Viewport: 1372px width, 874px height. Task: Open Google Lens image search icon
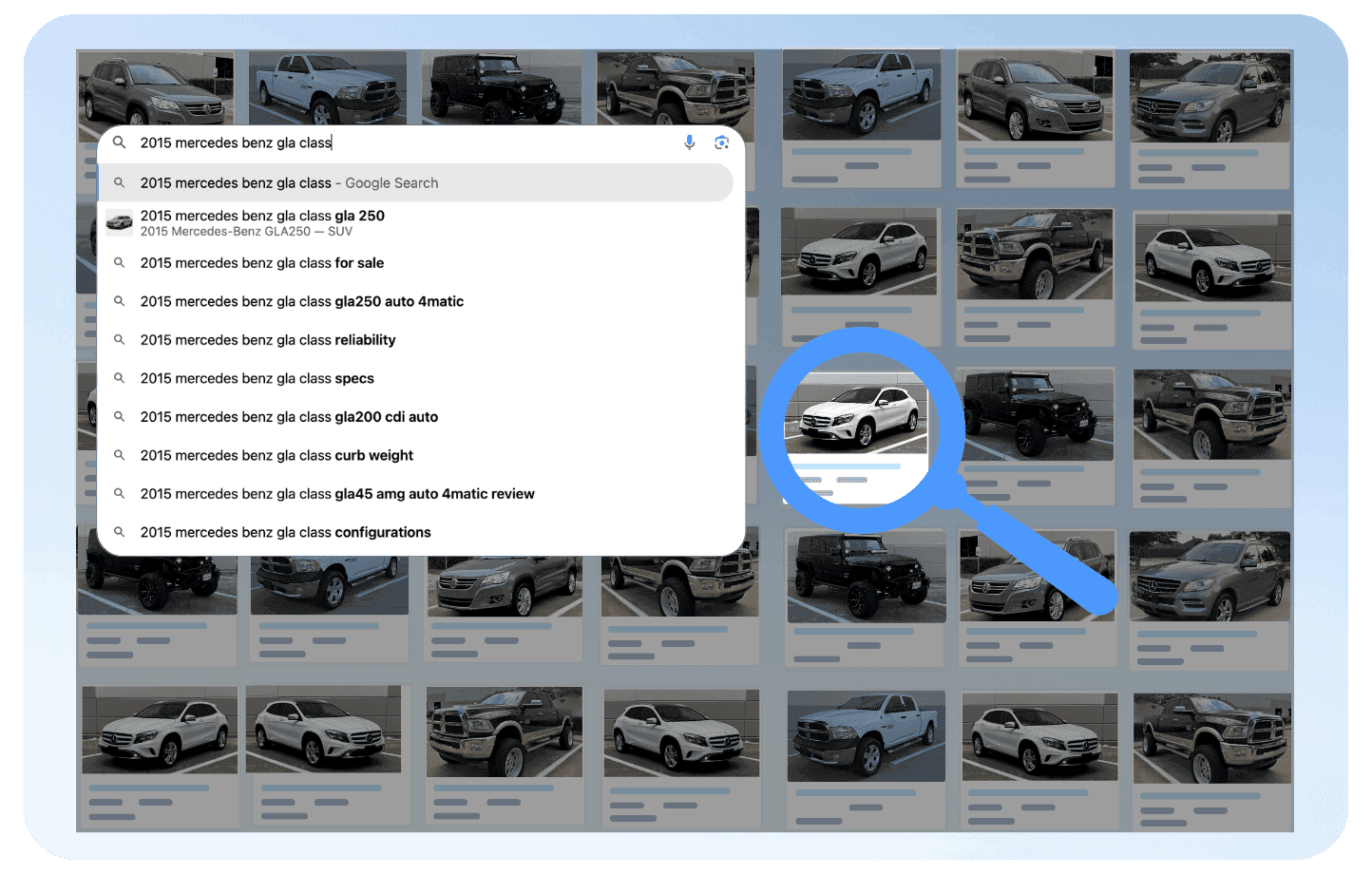coord(722,142)
